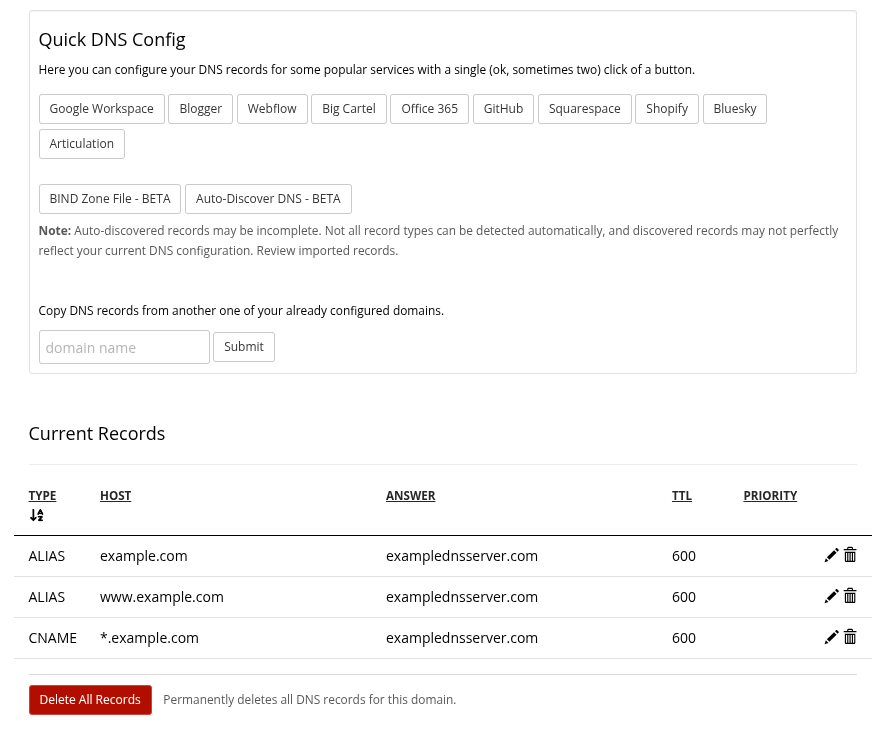880x737 pixels.
Task: Configure DNS for Google Workspace
Action: click(101, 108)
